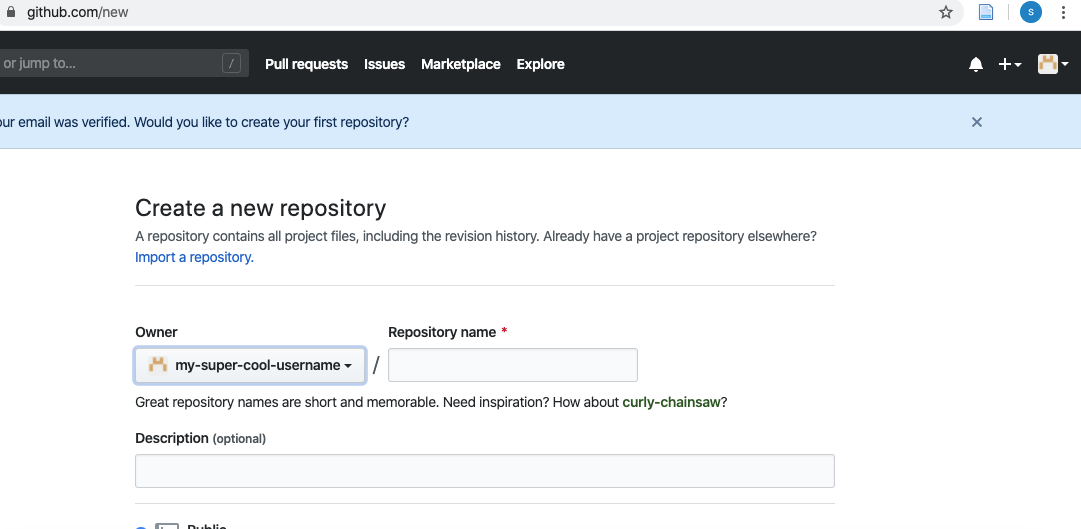Click into the Description text field
This screenshot has height=529, width=1081.
coord(485,471)
